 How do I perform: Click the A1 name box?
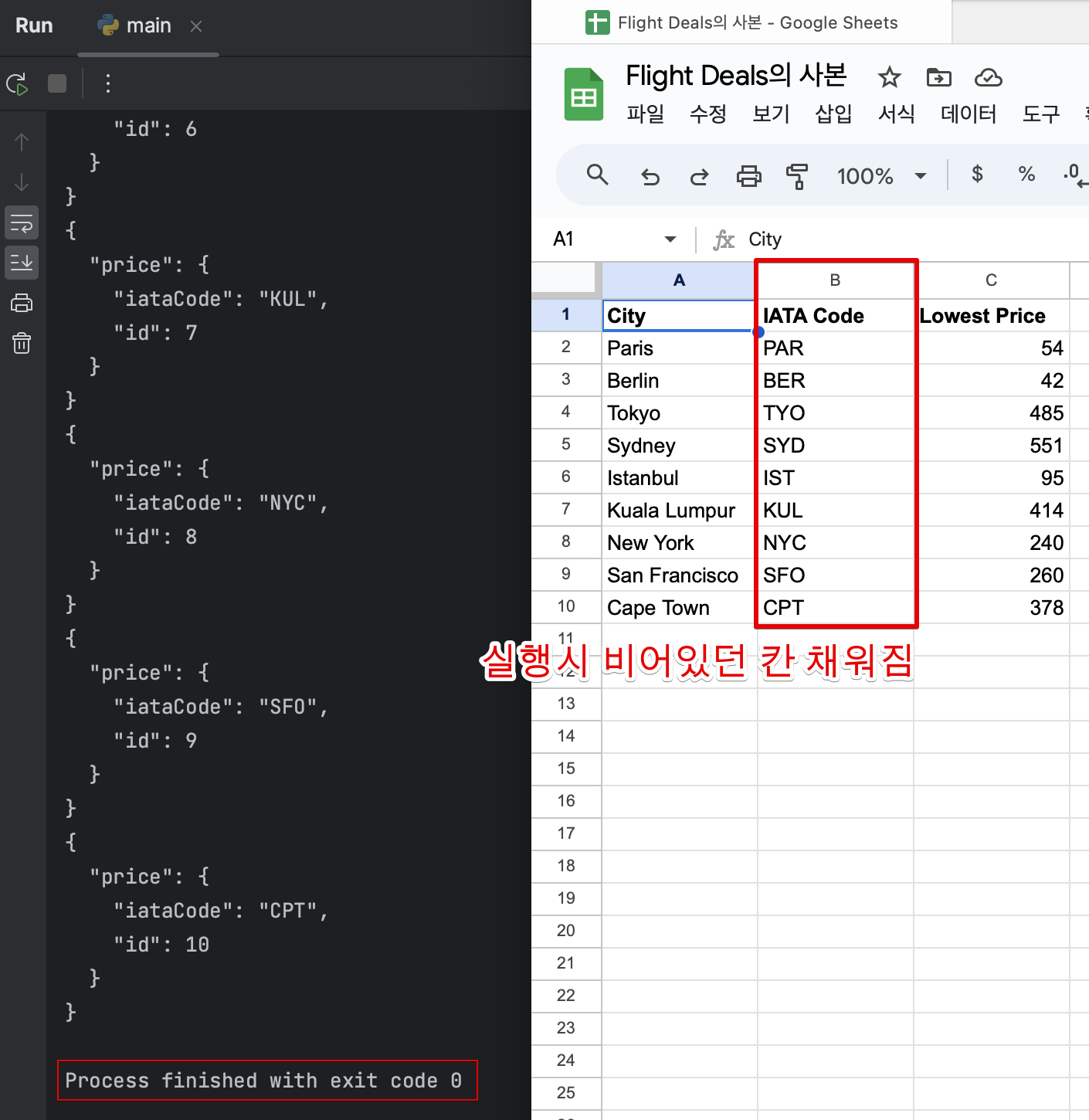pyautogui.click(x=601, y=239)
